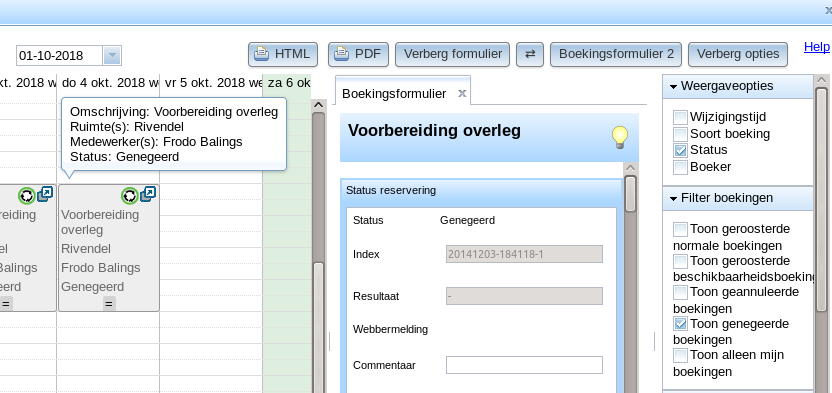Select the do 4 okt. 2018 column header

click(109, 83)
